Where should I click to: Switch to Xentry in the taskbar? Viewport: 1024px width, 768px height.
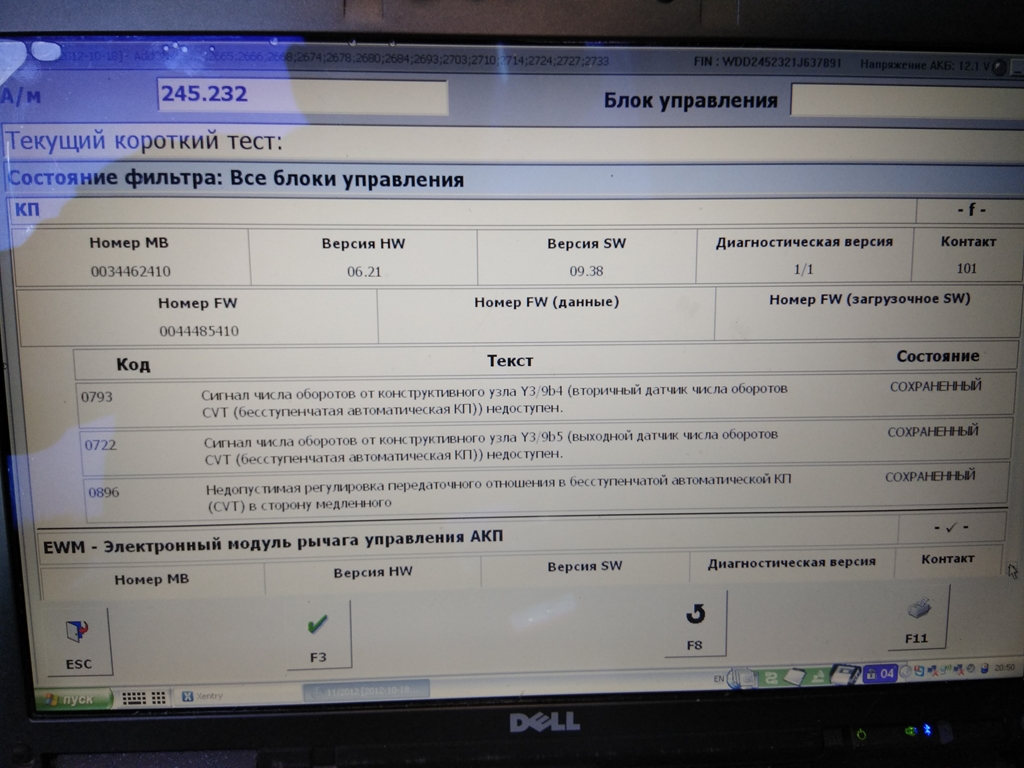[x=203, y=696]
